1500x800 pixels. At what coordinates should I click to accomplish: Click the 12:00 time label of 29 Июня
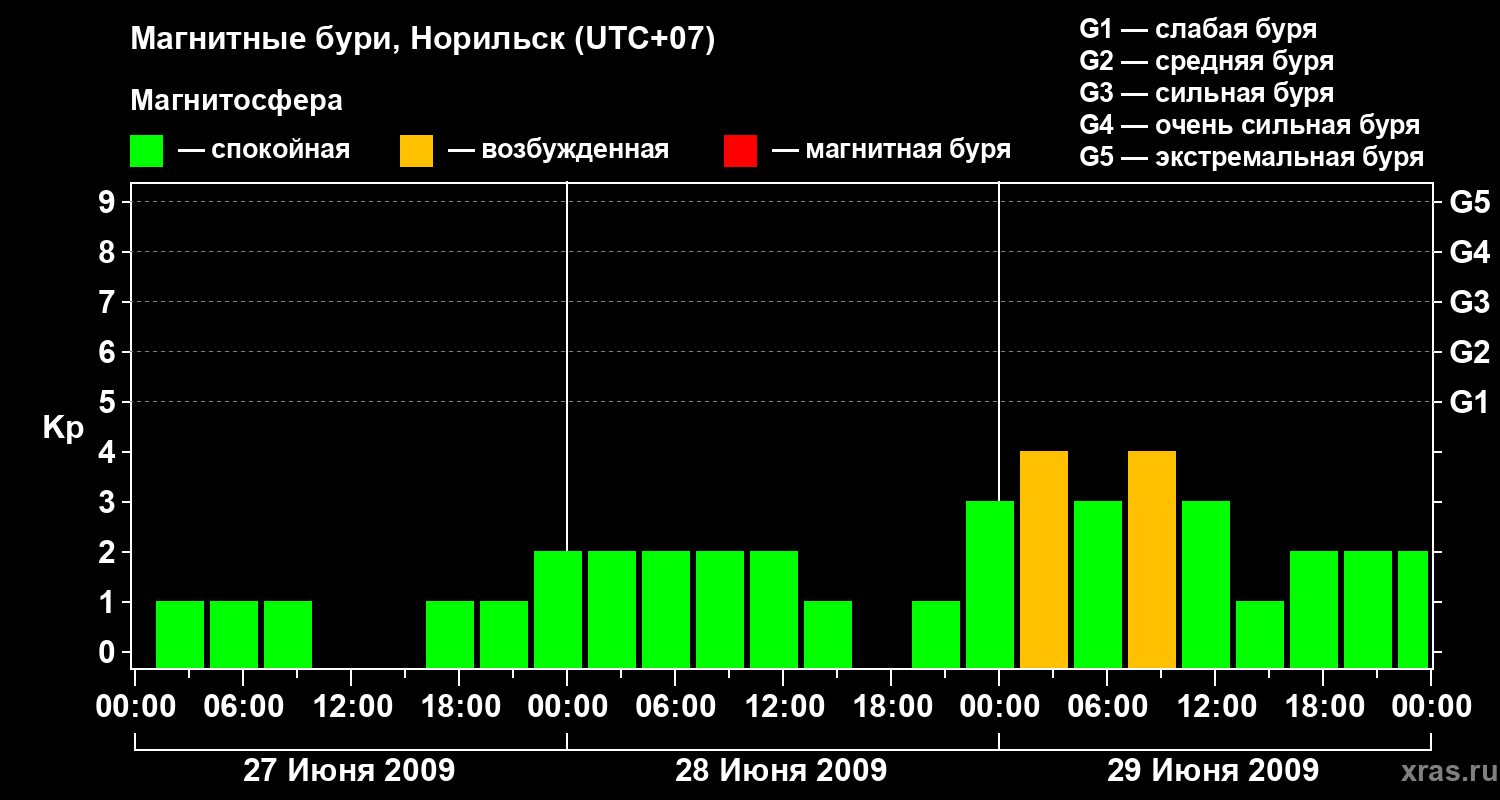click(x=1215, y=707)
